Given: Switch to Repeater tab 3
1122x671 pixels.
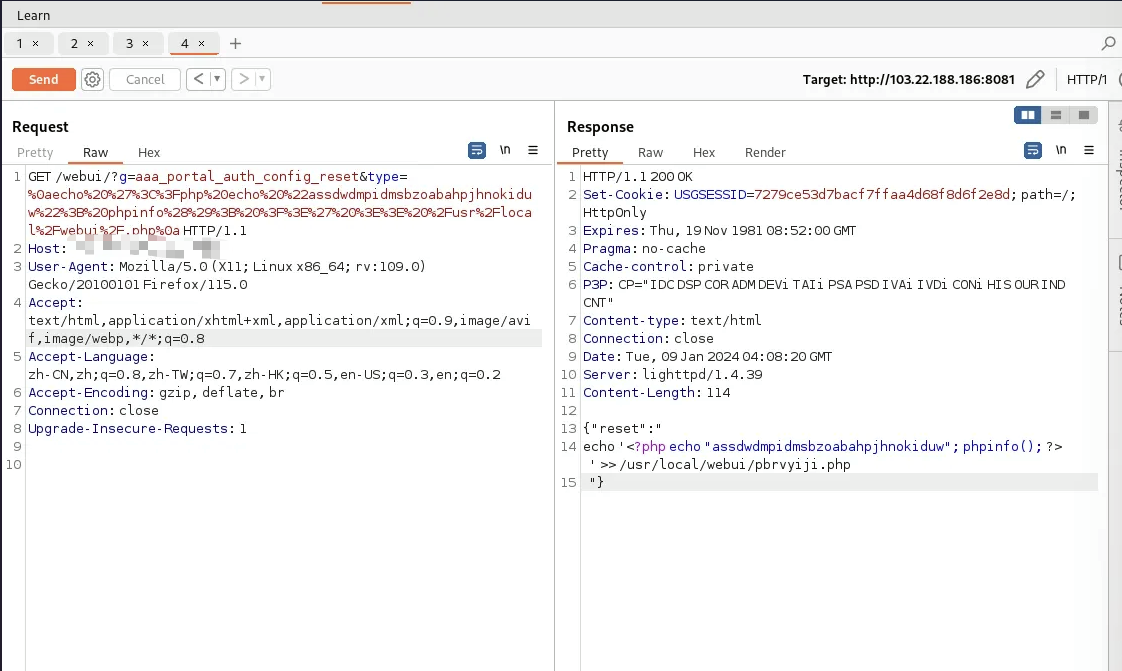Looking at the screenshot, I should tap(130, 44).
